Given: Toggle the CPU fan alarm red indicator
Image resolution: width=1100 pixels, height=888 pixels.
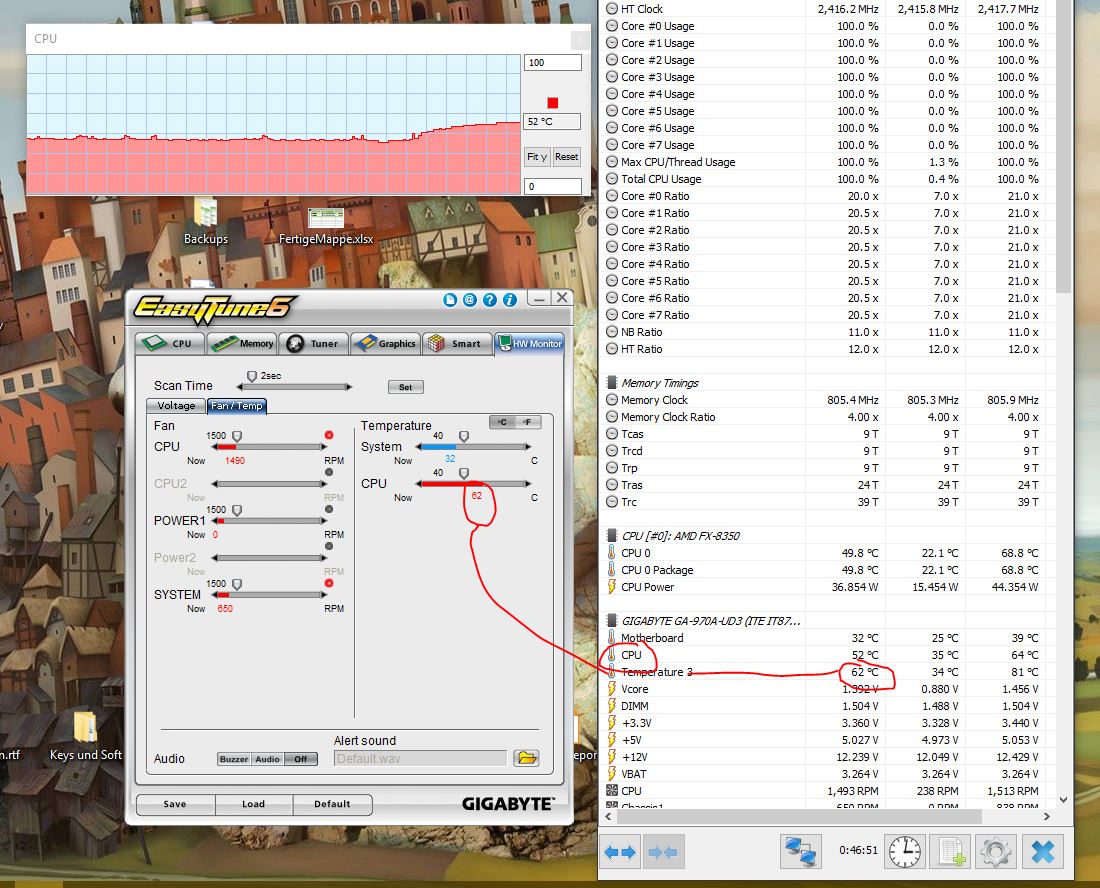Looking at the screenshot, I should [329, 435].
